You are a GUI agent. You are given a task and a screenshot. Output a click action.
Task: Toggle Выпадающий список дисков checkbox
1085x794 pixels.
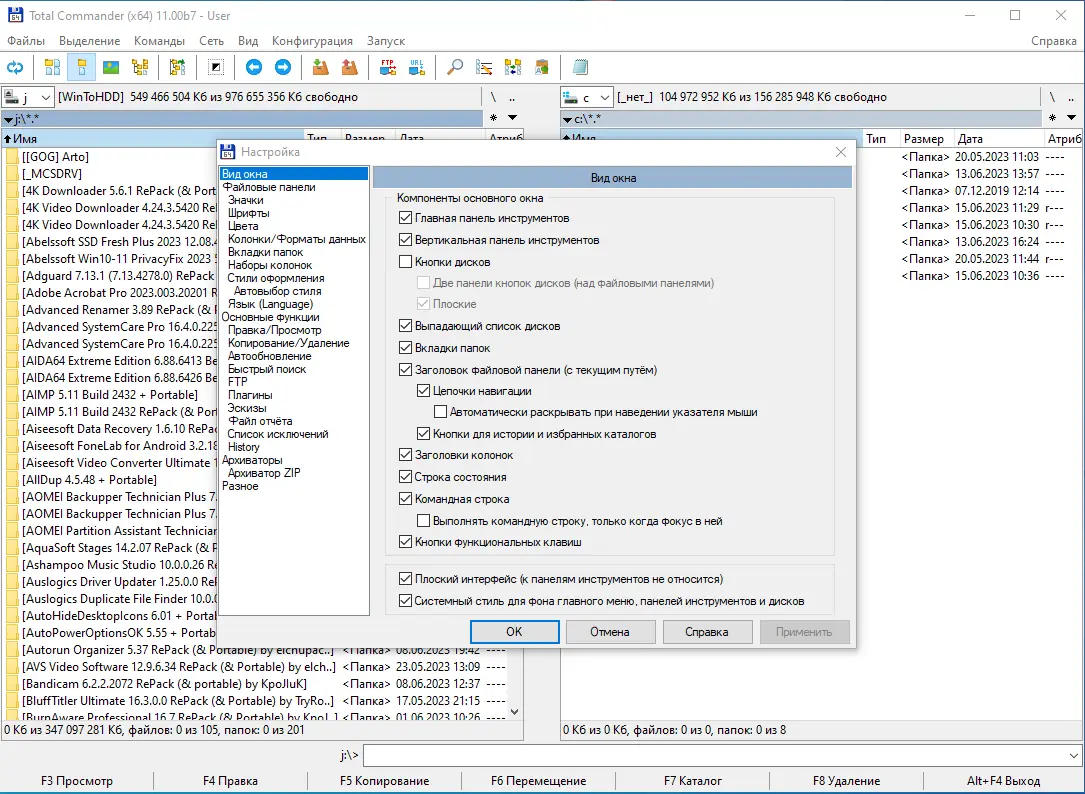pyautogui.click(x=405, y=326)
